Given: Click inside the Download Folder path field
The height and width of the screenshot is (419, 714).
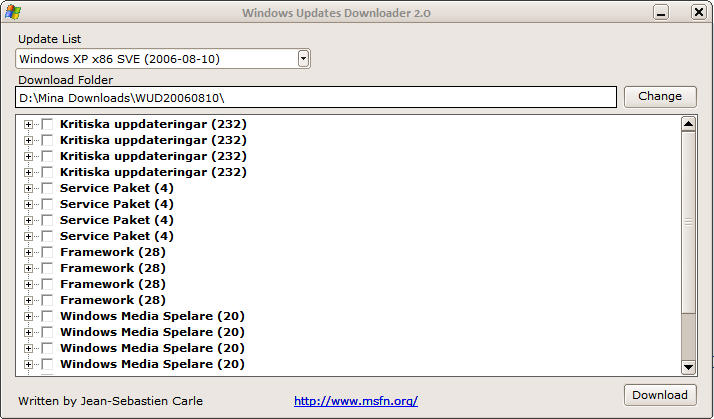Looking at the screenshot, I should coord(316,97).
